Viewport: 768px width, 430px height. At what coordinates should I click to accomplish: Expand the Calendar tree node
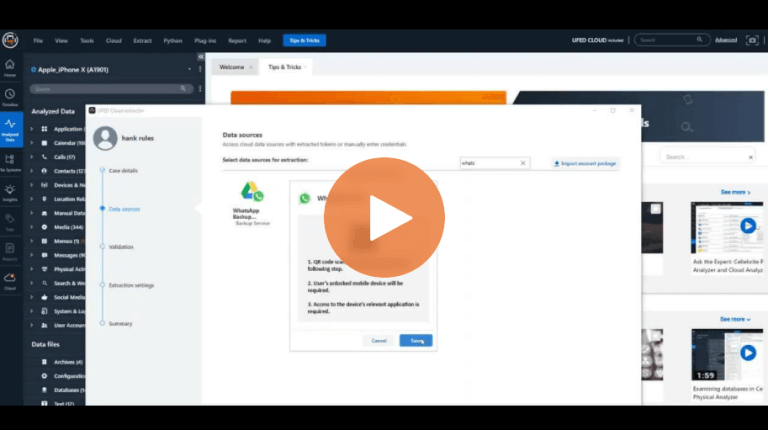coord(32,143)
